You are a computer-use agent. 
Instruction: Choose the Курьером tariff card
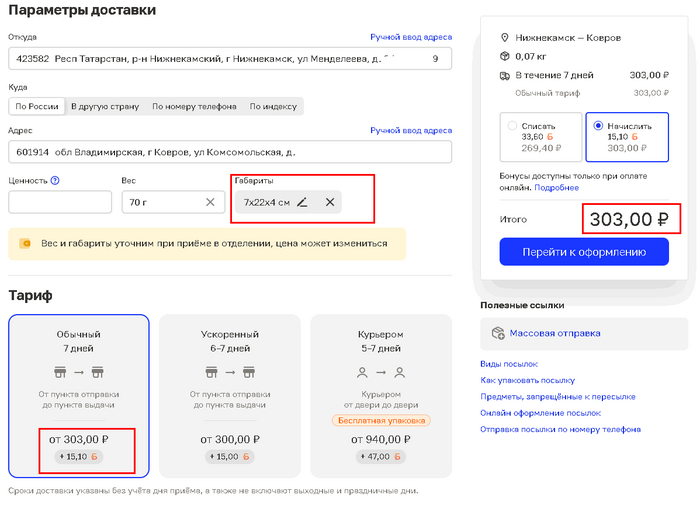(381, 396)
